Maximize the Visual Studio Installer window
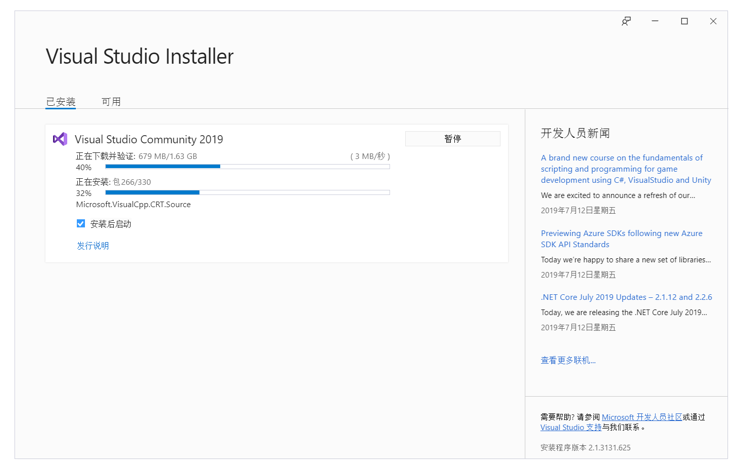This screenshot has height=475, width=741. (x=684, y=21)
